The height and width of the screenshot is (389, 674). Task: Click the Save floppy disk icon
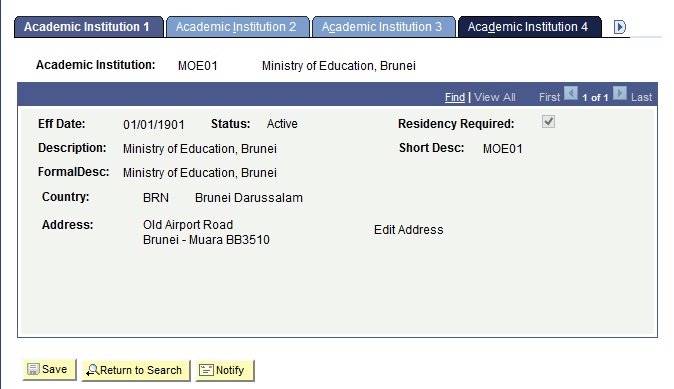(33, 369)
